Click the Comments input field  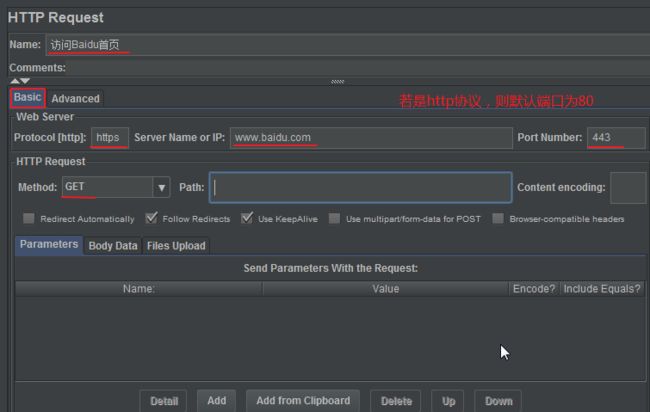[x=359, y=68]
